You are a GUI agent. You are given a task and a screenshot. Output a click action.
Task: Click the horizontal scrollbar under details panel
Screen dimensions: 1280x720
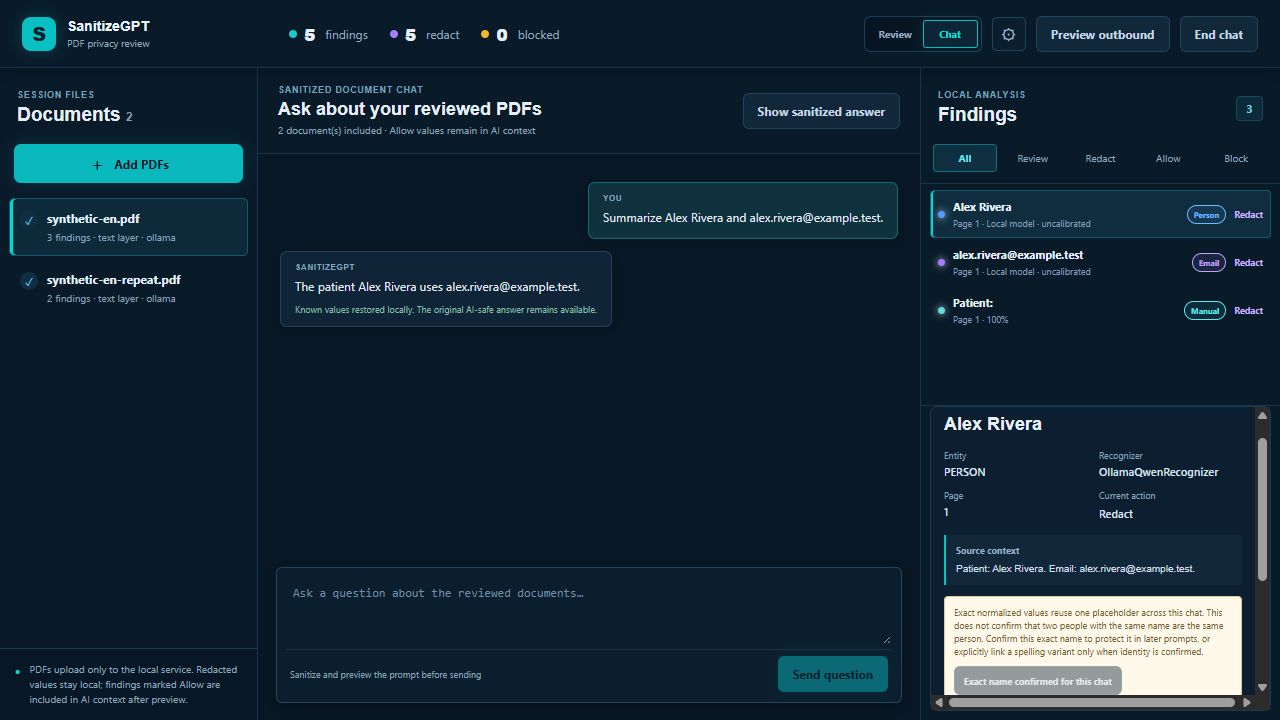coord(1091,703)
